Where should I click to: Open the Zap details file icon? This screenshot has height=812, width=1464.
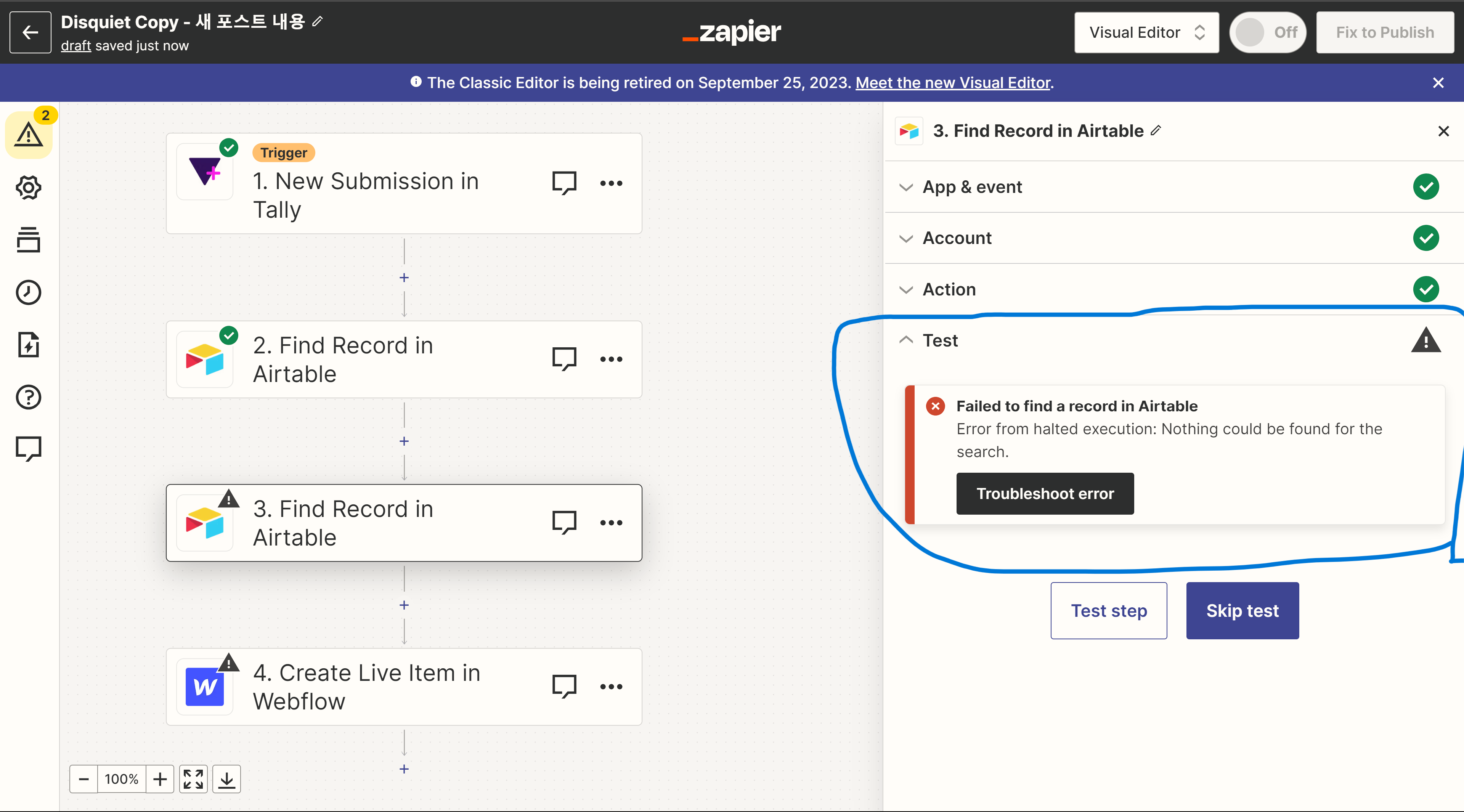tap(29, 345)
